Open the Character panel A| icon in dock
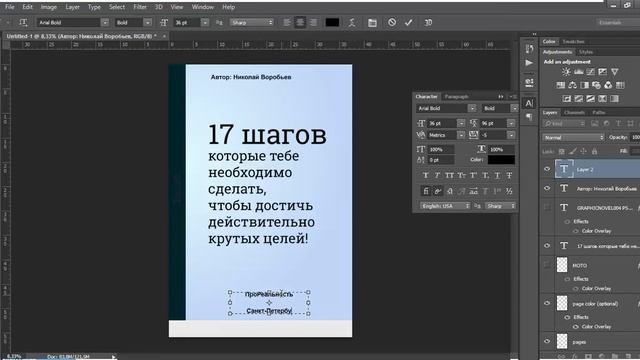Viewport: 640px width, 360px height. [x=529, y=103]
